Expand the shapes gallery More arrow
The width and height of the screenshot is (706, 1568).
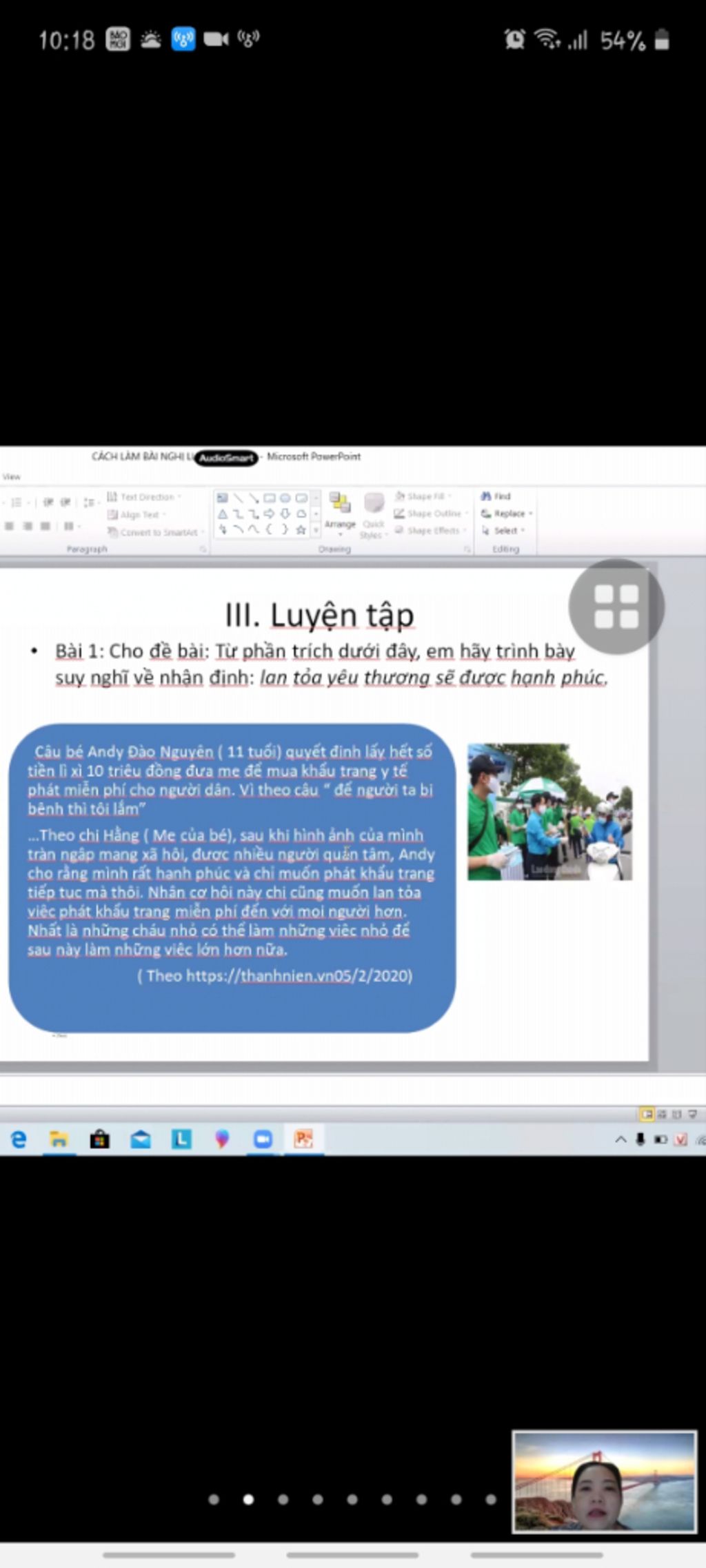coord(316,530)
